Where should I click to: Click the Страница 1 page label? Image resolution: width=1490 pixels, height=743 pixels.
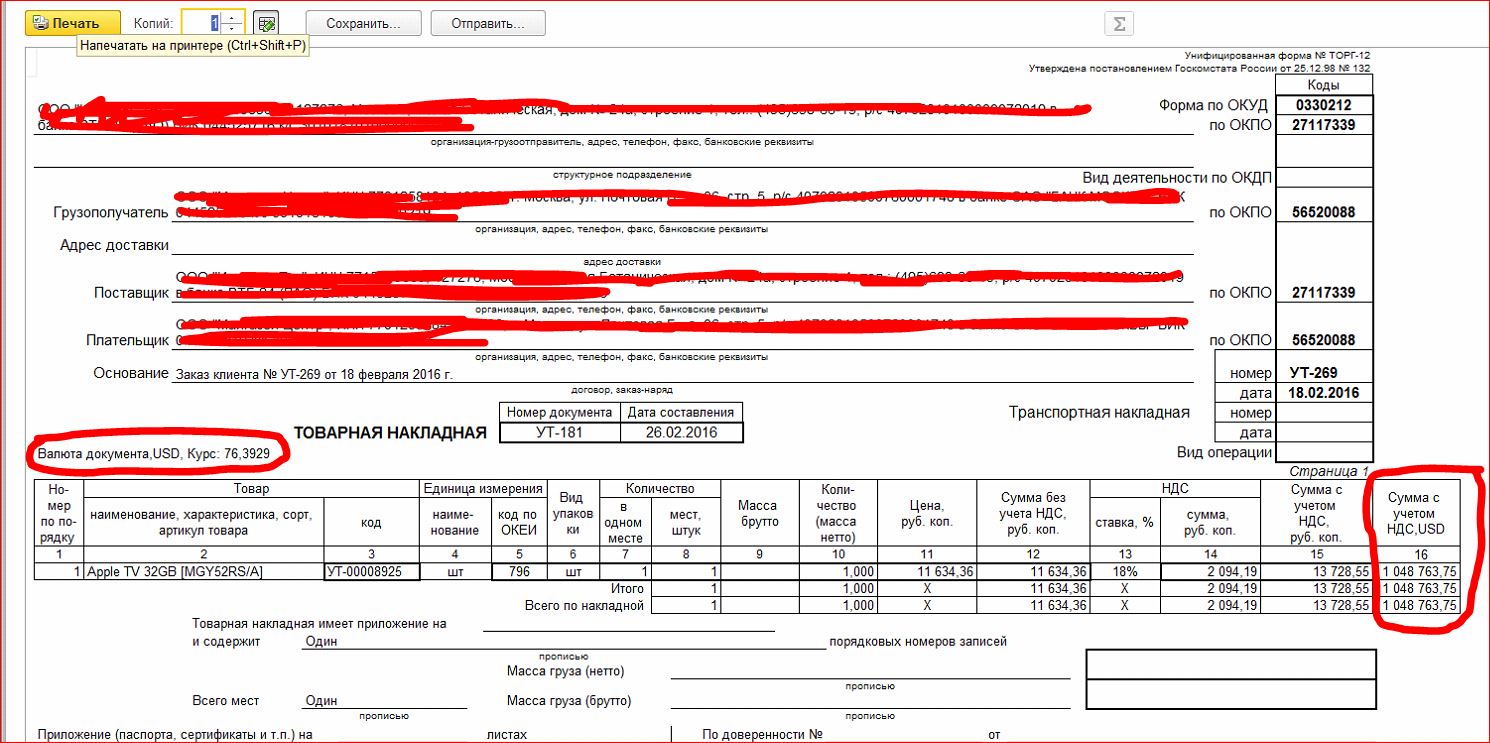[x=1329, y=471]
